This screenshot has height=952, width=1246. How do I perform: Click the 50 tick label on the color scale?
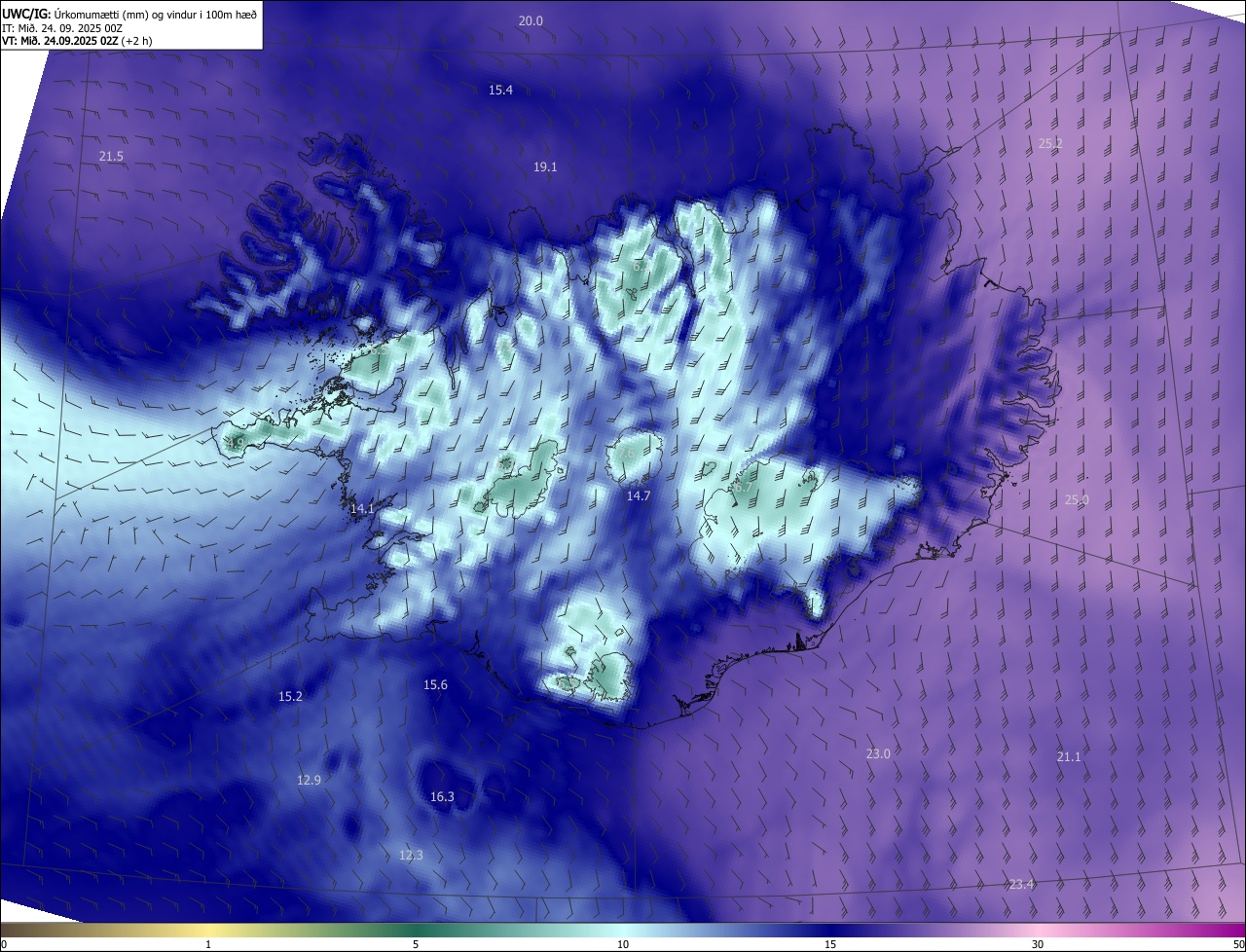pyautogui.click(x=1238, y=945)
